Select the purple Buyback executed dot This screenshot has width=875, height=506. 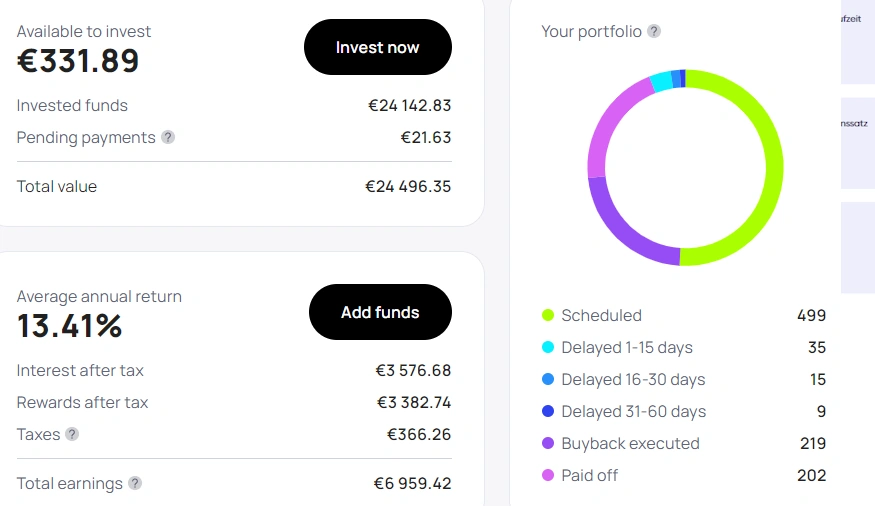[x=548, y=444]
